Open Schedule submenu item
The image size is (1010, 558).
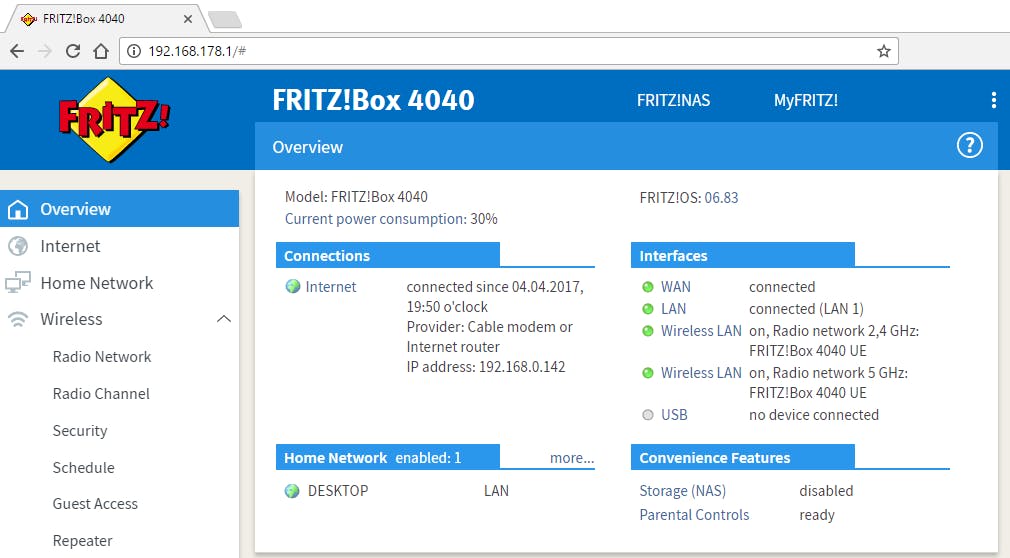[84, 468]
